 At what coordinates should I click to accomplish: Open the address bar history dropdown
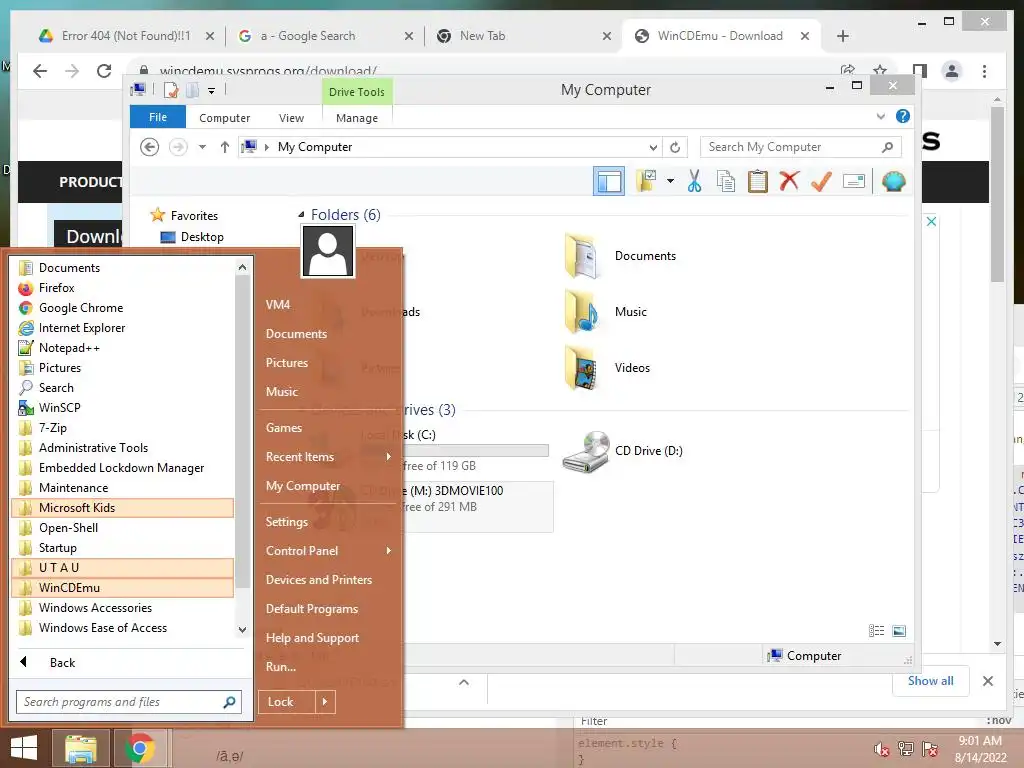click(x=653, y=147)
